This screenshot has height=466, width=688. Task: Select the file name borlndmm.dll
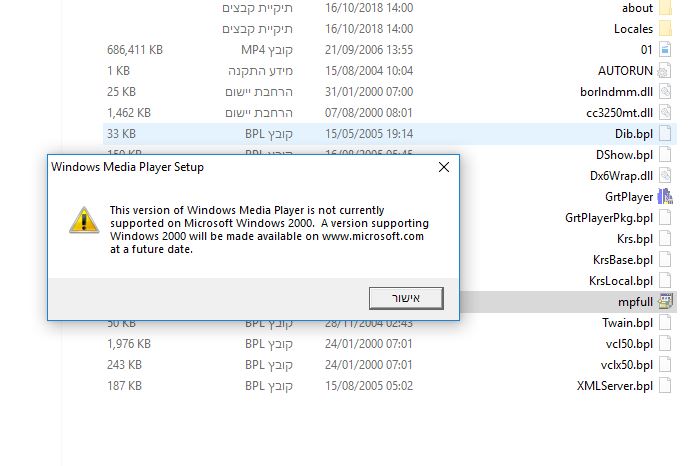(616, 92)
